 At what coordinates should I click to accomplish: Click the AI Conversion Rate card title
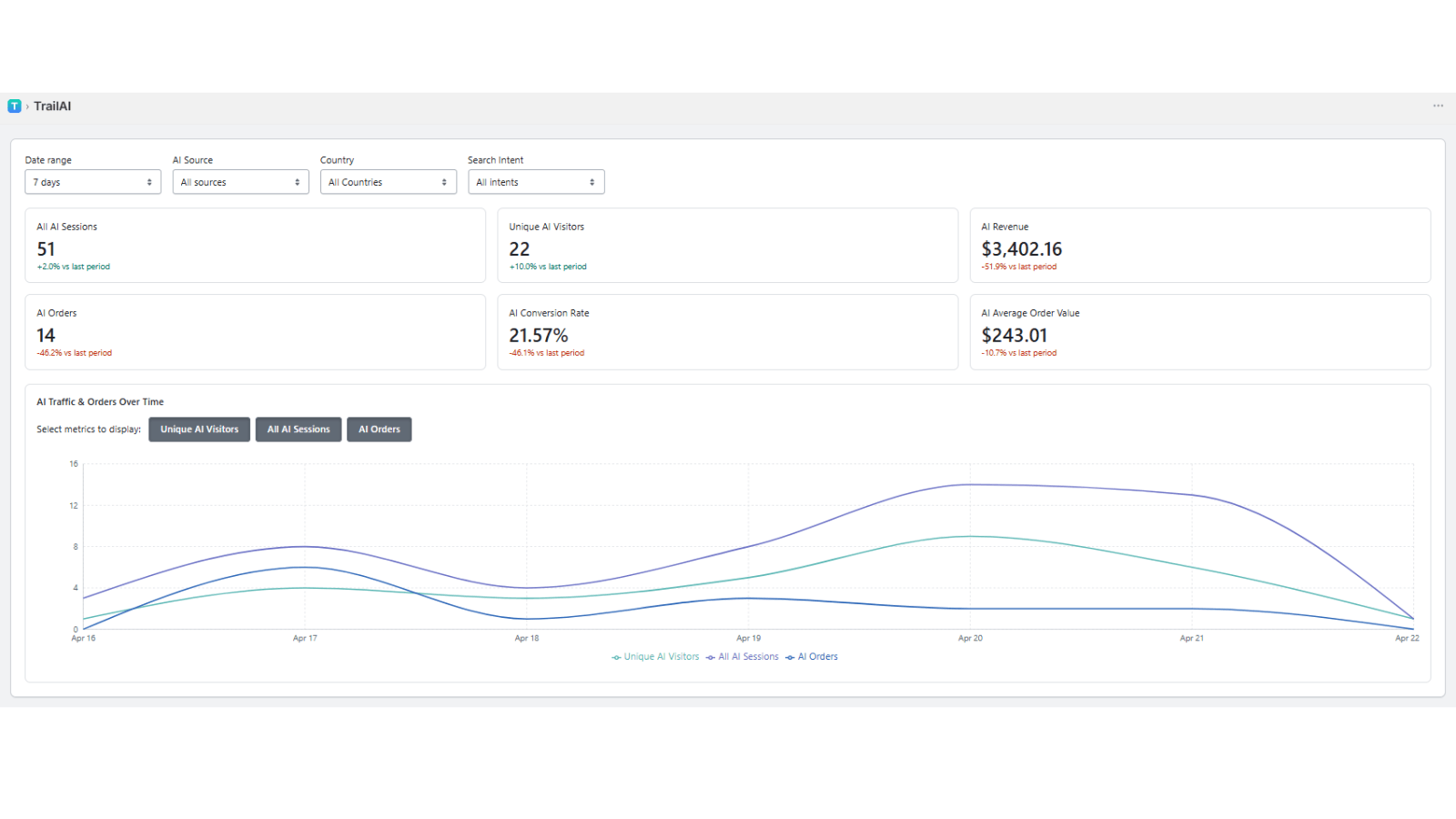pos(549,313)
